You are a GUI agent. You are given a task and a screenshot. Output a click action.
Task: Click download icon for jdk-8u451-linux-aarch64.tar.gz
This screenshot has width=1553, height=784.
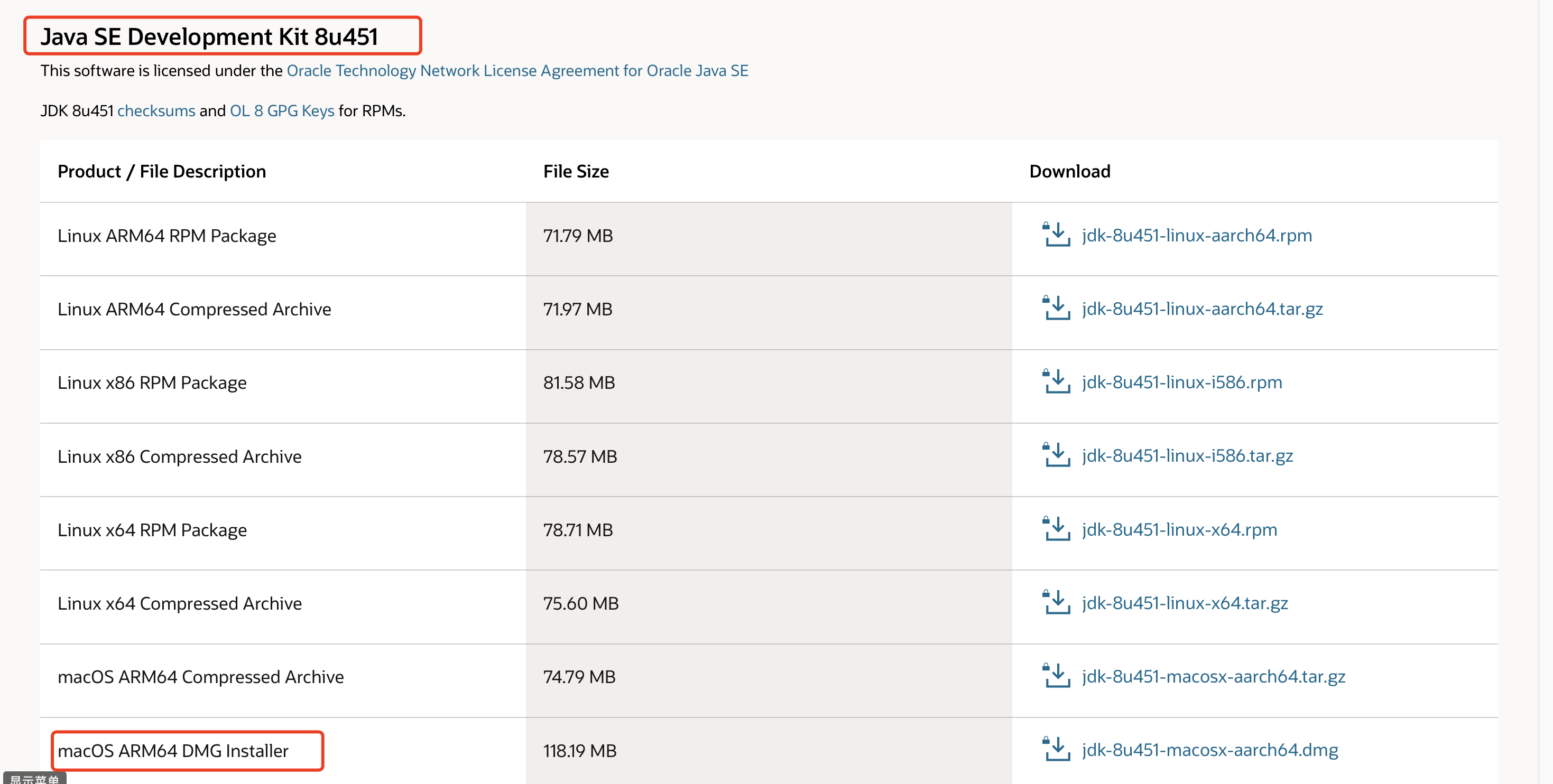1056,308
